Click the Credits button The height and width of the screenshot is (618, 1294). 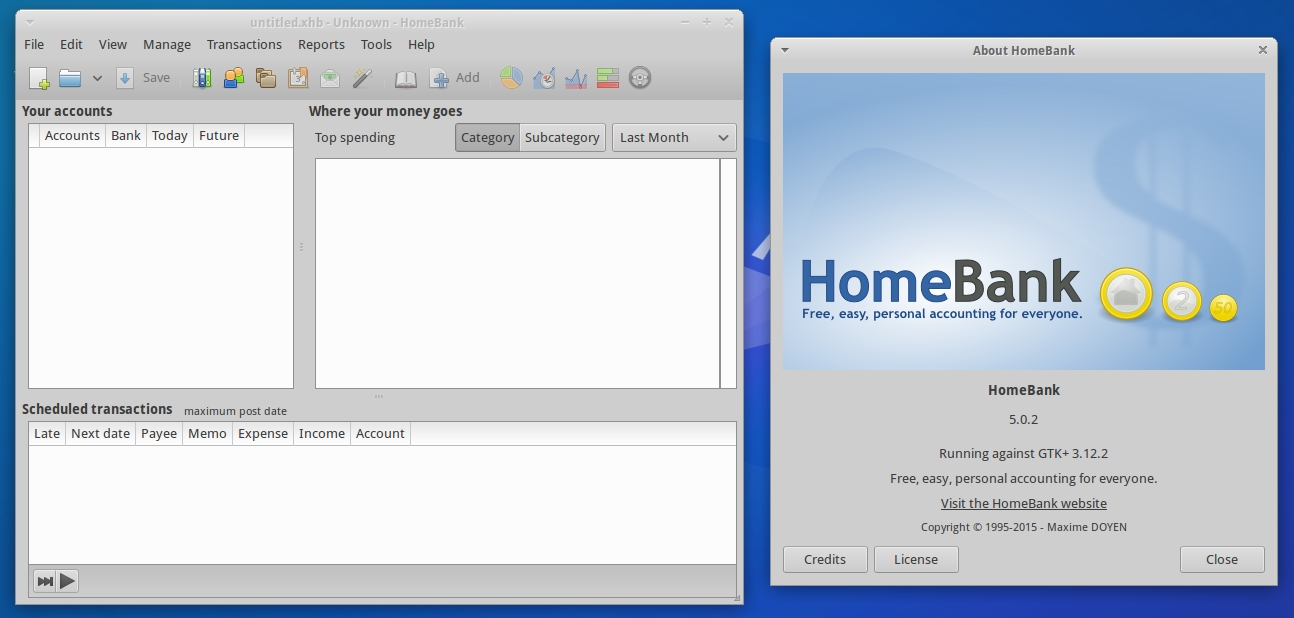(824, 559)
